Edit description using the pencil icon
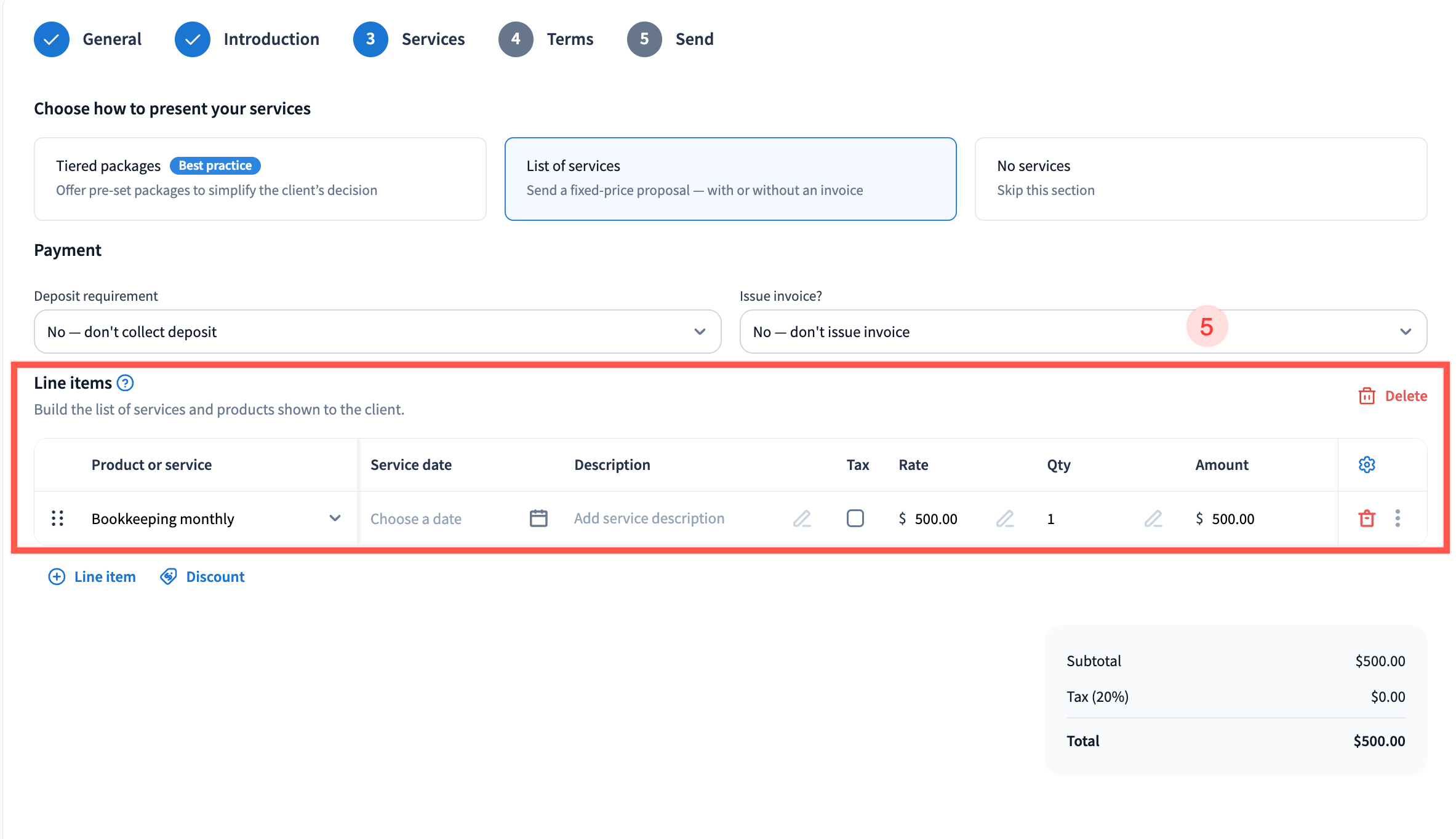The width and height of the screenshot is (1456, 839). pyautogui.click(x=801, y=519)
